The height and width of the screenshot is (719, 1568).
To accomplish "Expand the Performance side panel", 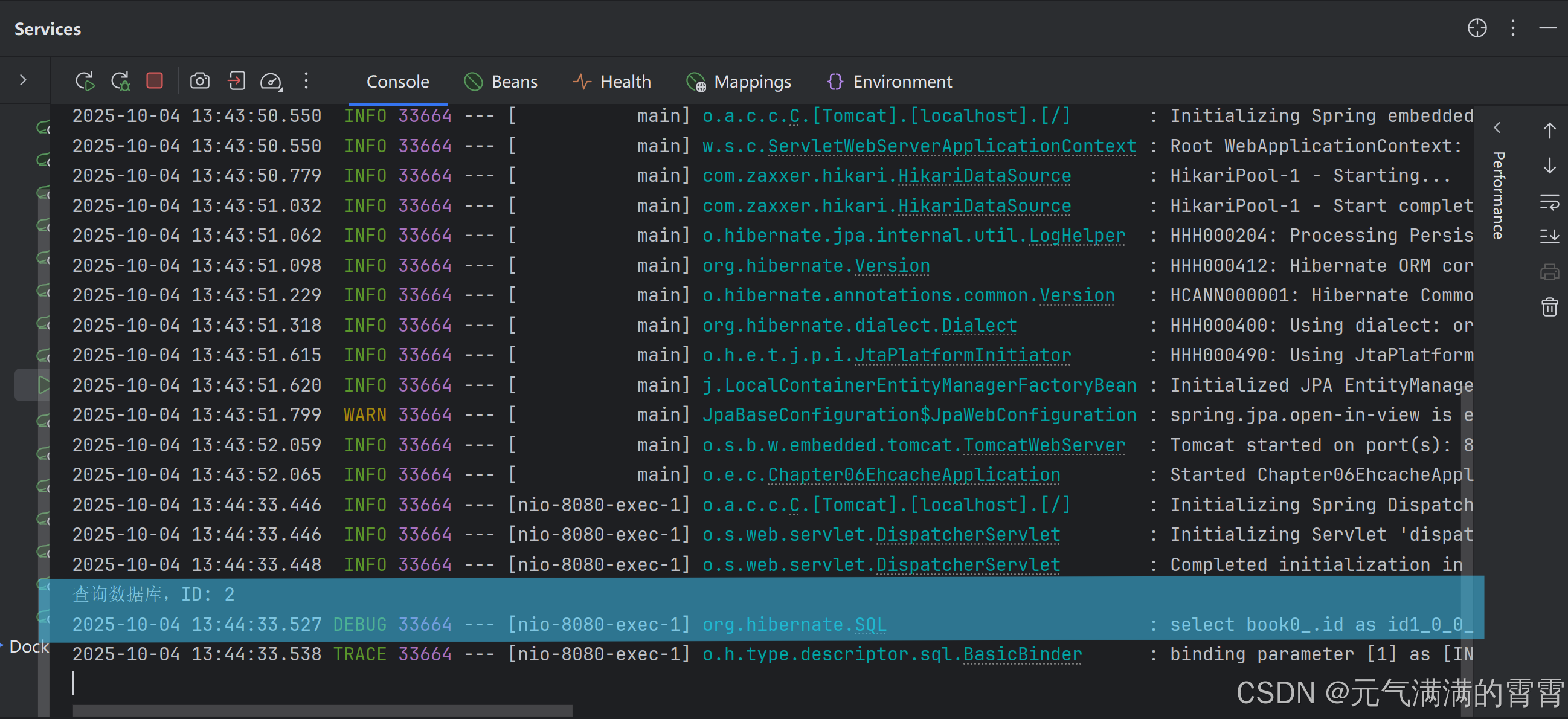I will [x=1497, y=129].
